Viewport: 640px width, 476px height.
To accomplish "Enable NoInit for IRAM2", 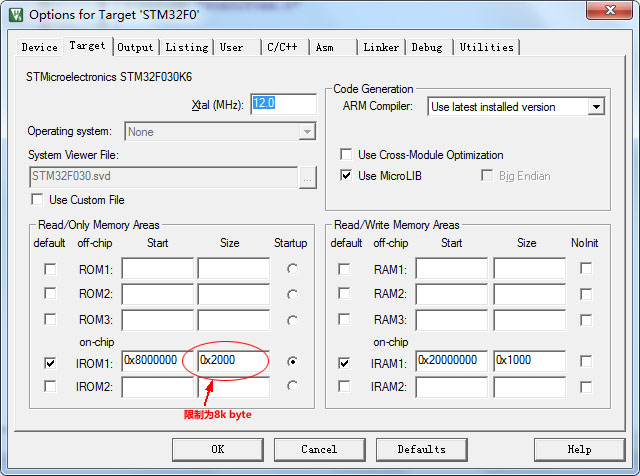I will [x=586, y=387].
